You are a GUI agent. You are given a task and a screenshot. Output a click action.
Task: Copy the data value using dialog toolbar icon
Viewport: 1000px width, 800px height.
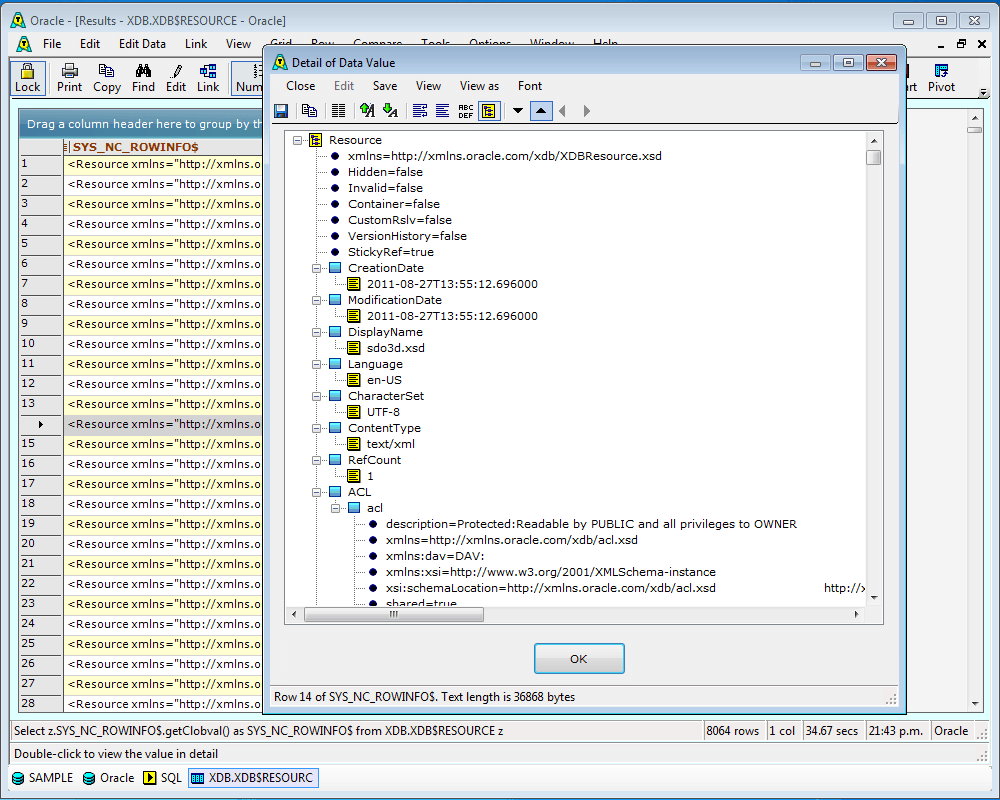(x=309, y=111)
